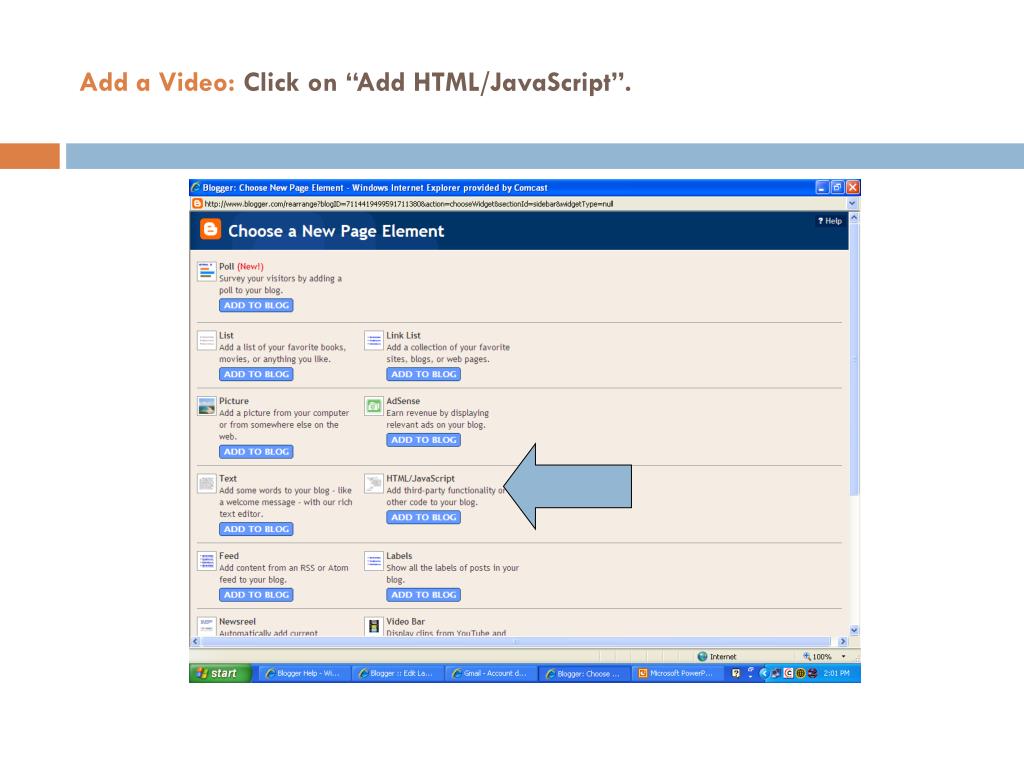Click the Video Bar filmstrip icon
Viewport: 1024px width, 768px height.
point(374,626)
